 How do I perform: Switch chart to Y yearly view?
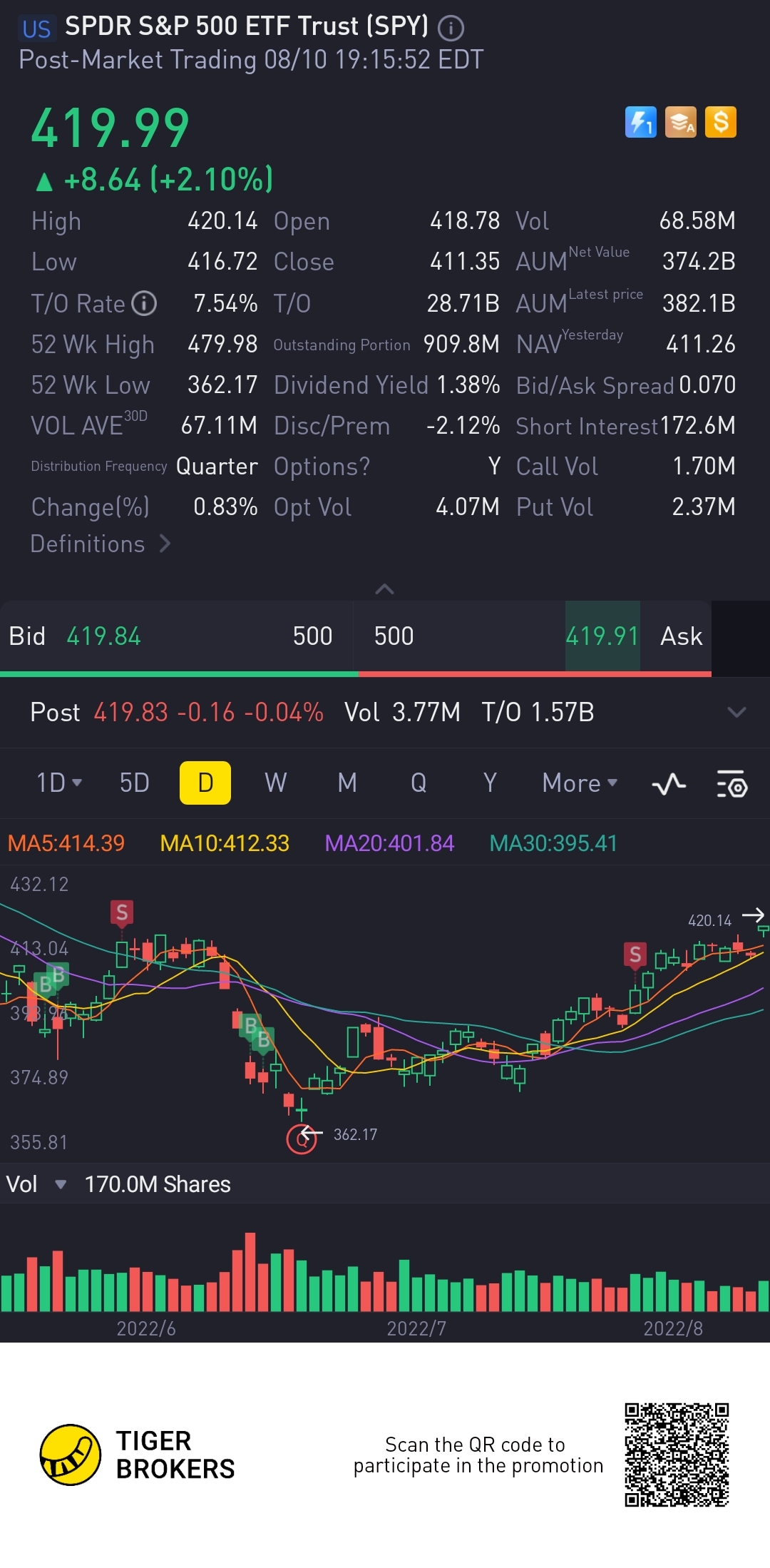[x=490, y=783]
